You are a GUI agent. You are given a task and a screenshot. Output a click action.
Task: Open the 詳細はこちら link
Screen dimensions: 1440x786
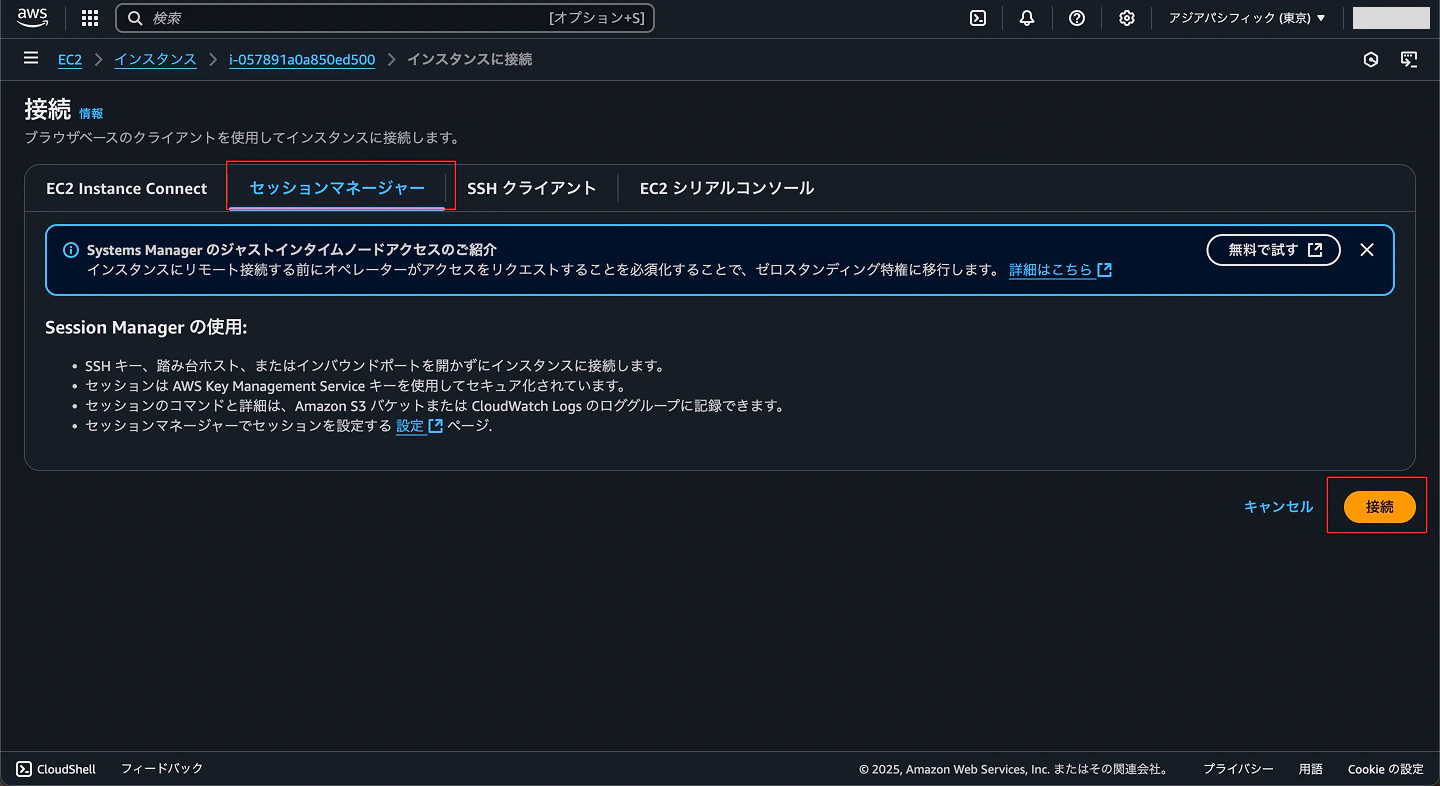click(x=1053, y=269)
